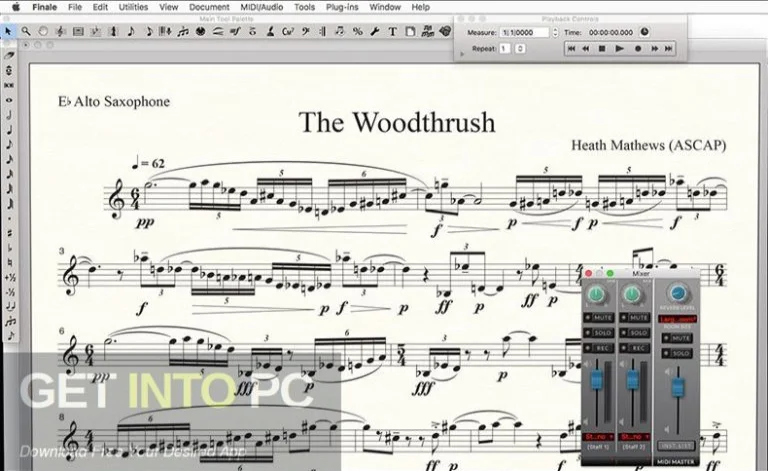Click Stop in Playback Controls
The image size is (768, 471).
pyautogui.click(x=603, y=48)
